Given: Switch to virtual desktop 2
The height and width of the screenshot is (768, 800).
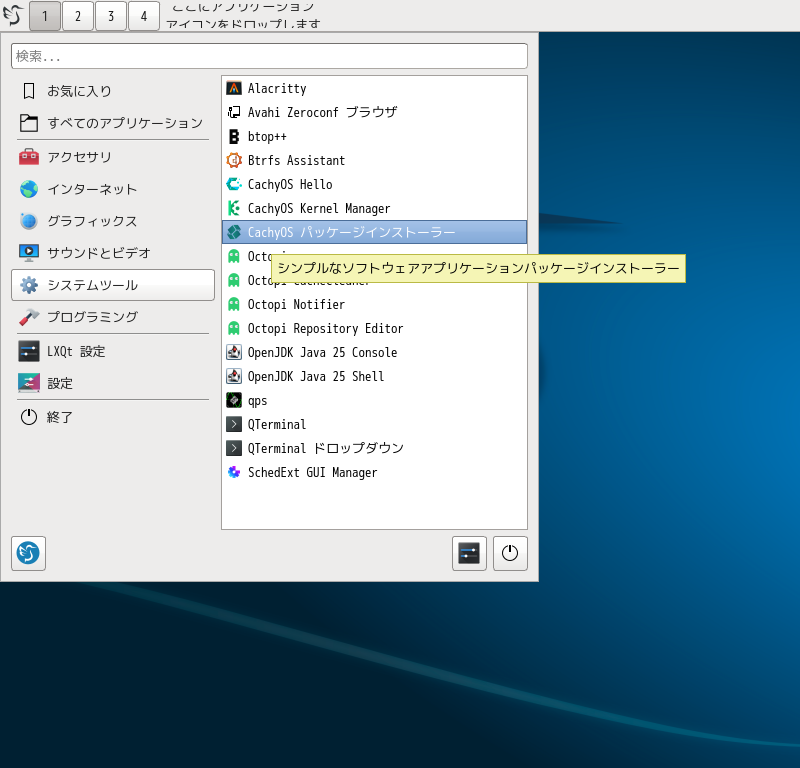Looking at the screenshot, I should [x=78, y=16].
